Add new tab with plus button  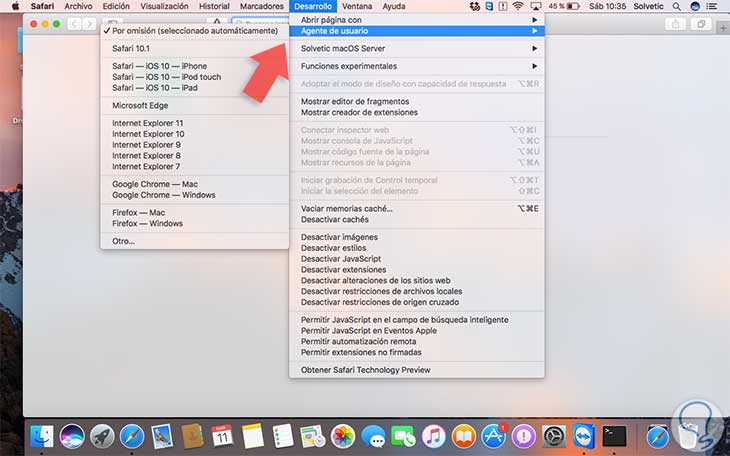[x=723, y=28]
